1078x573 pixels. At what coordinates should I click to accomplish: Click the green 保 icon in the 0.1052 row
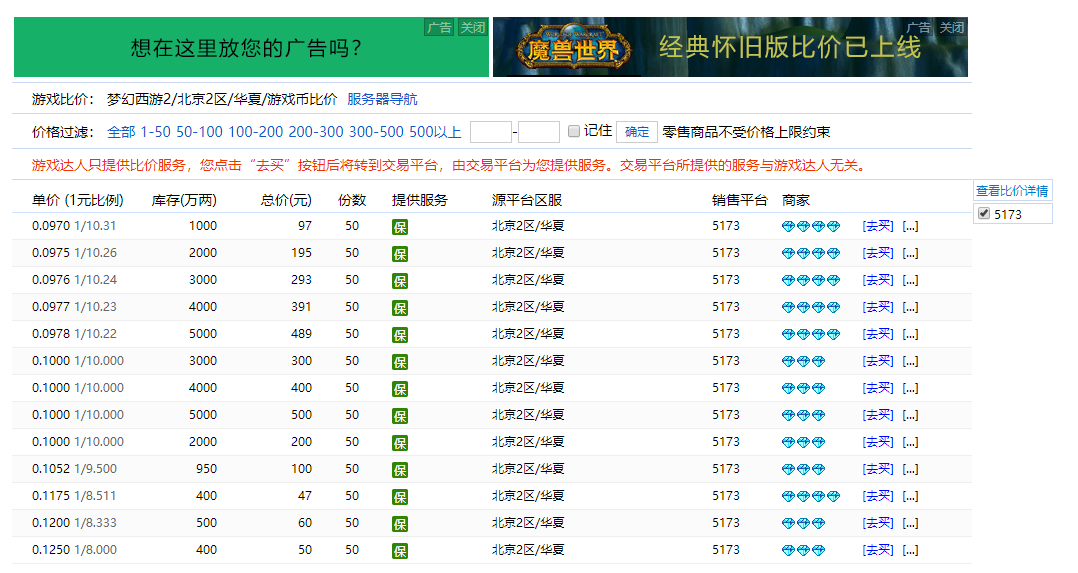400,470
